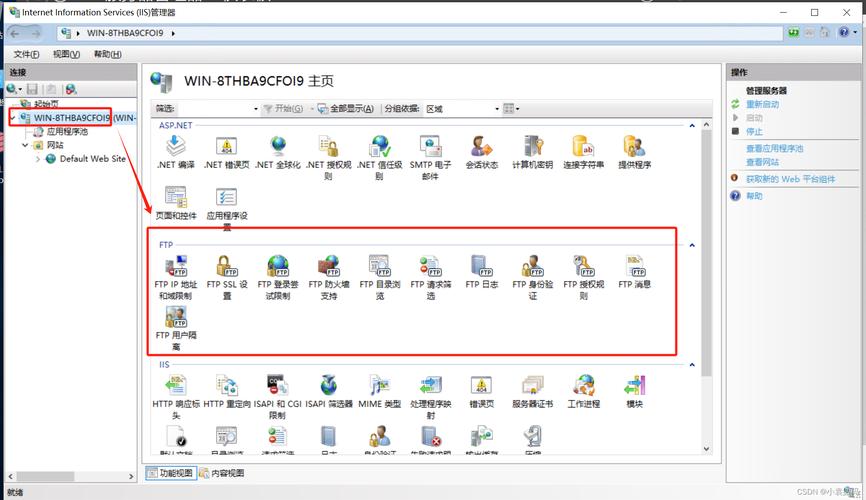The height and width of the screenshot is (500, 866).
Task: Open the MIME 类型 feature icon
Action: [x=379, y=386]
